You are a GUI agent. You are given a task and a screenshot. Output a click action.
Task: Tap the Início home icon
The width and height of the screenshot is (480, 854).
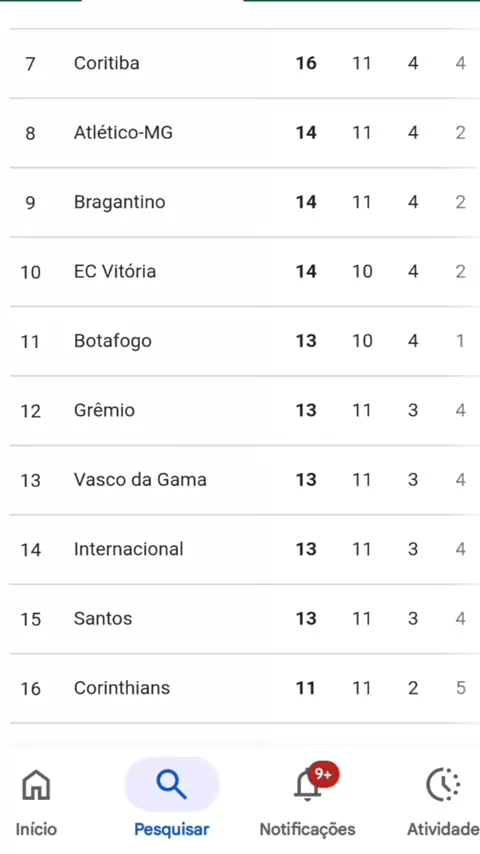pos(36,785)
